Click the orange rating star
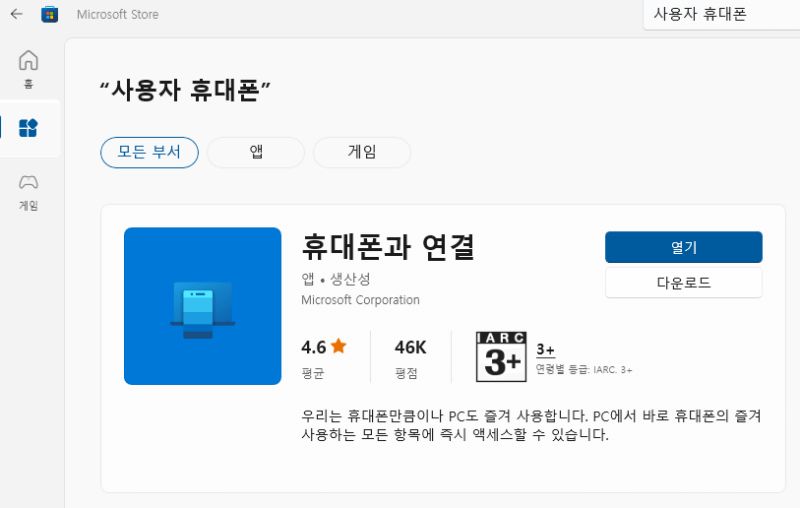 (338, 346)
